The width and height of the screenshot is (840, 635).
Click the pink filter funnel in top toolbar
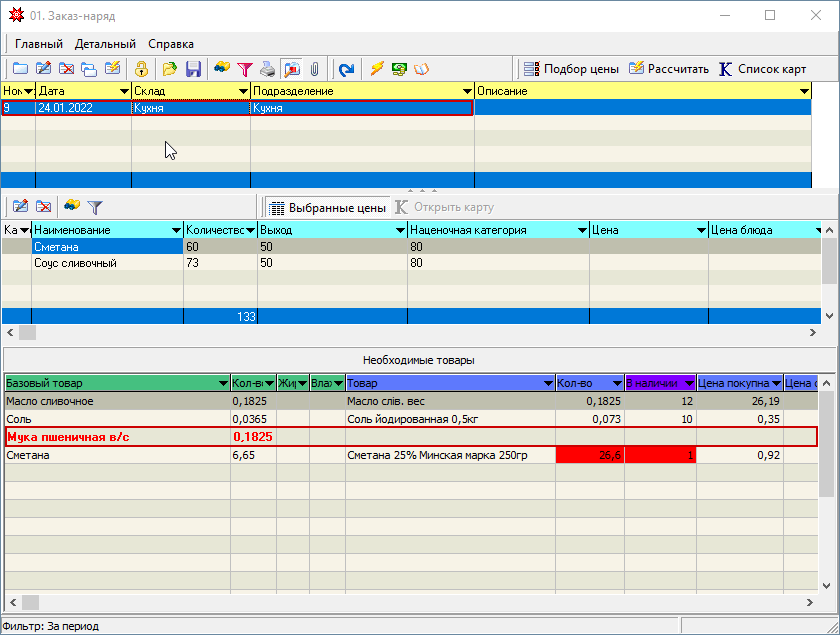pos(244,69)
